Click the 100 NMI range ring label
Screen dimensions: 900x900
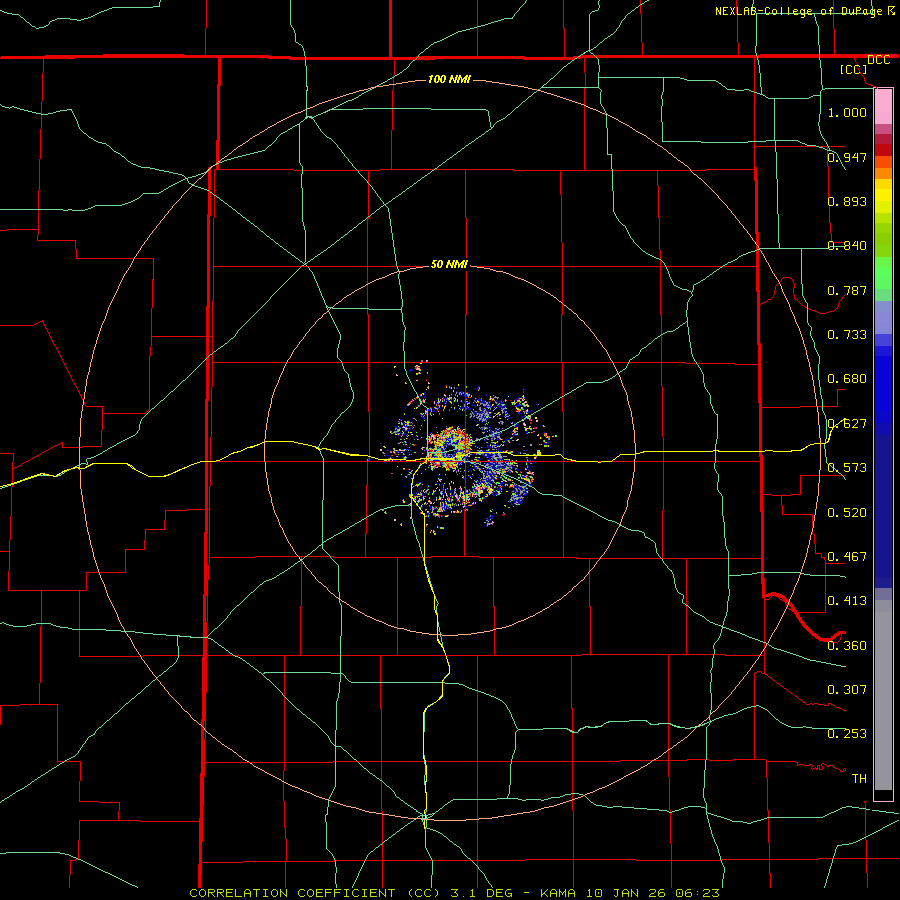pyautogui.click(x=449, y=79)
